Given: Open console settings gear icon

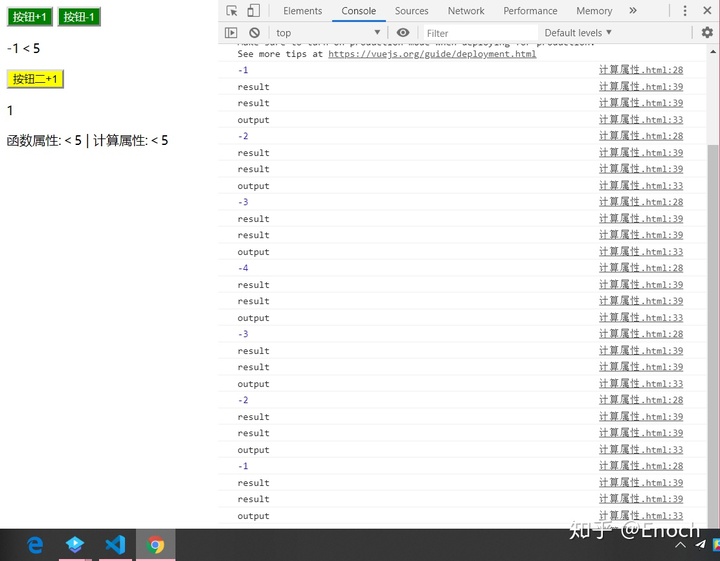Looking at the screenshot, I should (707, 32).
